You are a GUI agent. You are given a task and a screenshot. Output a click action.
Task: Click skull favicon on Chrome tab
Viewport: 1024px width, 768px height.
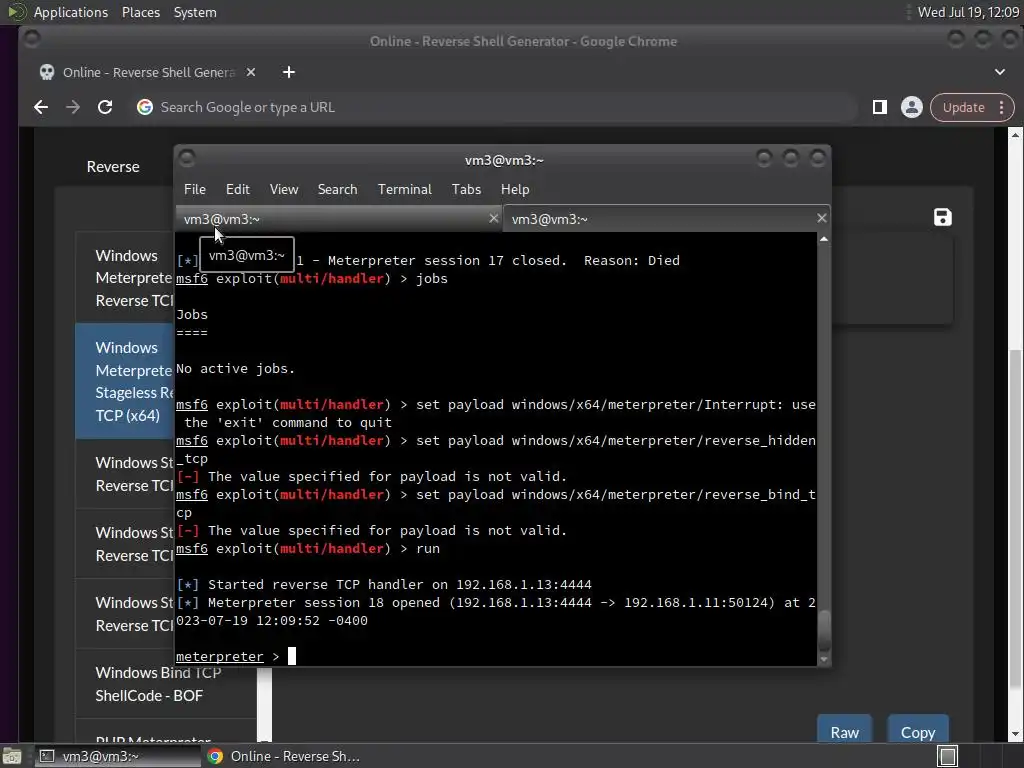click(47, 72)
